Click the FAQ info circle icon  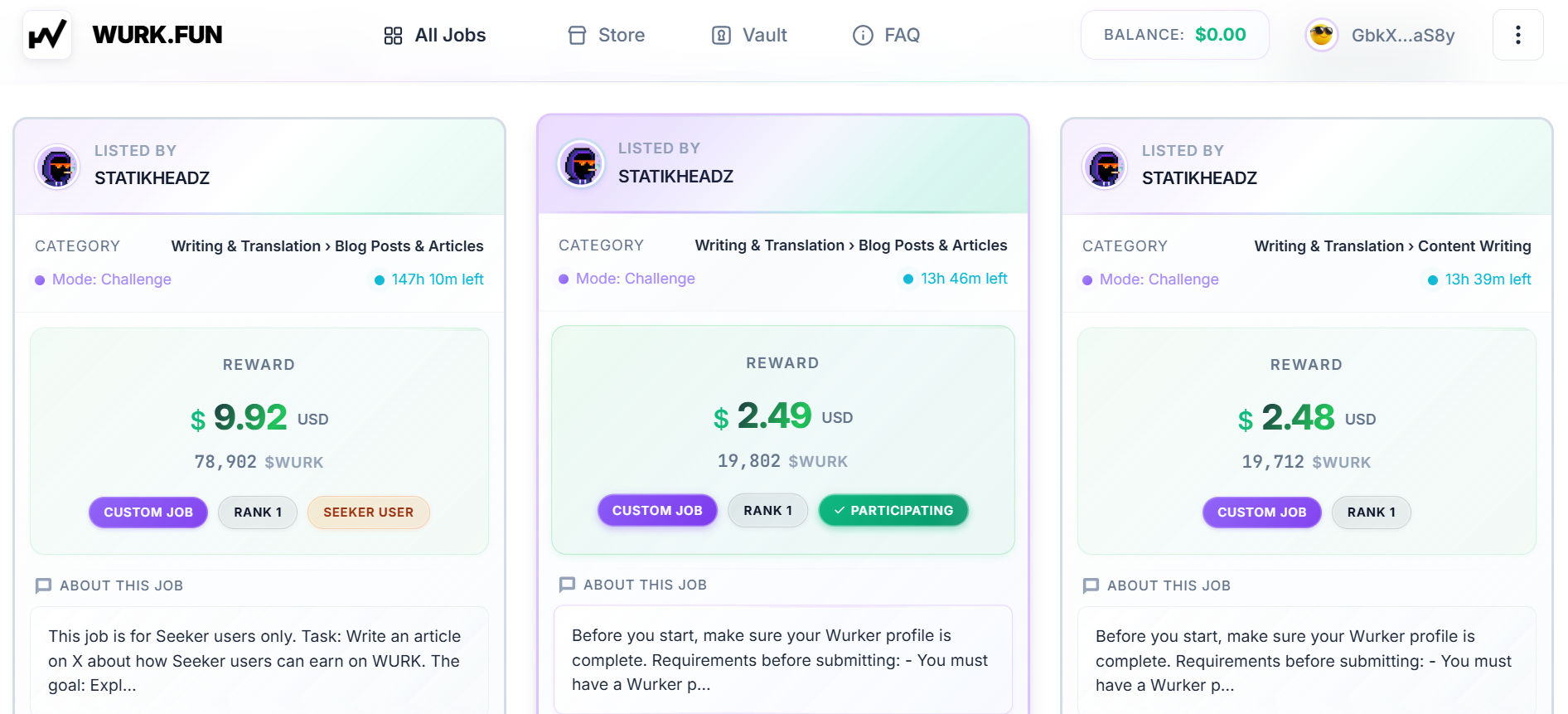863,36
